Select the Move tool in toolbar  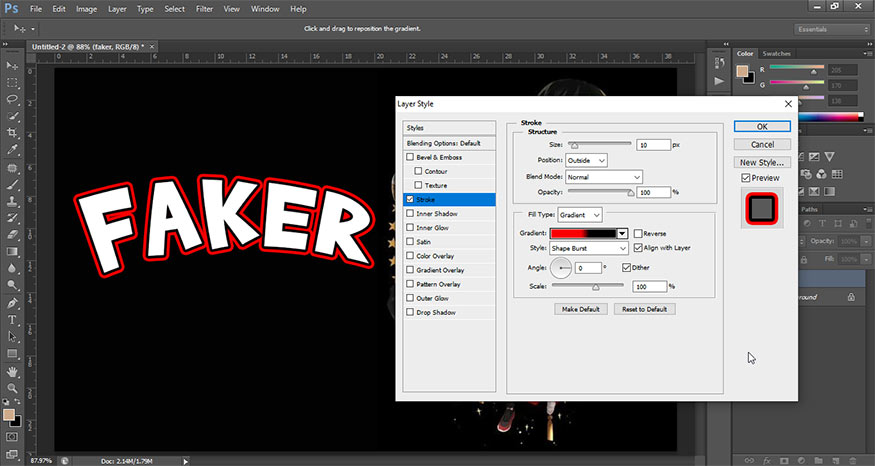pos(12,66)
